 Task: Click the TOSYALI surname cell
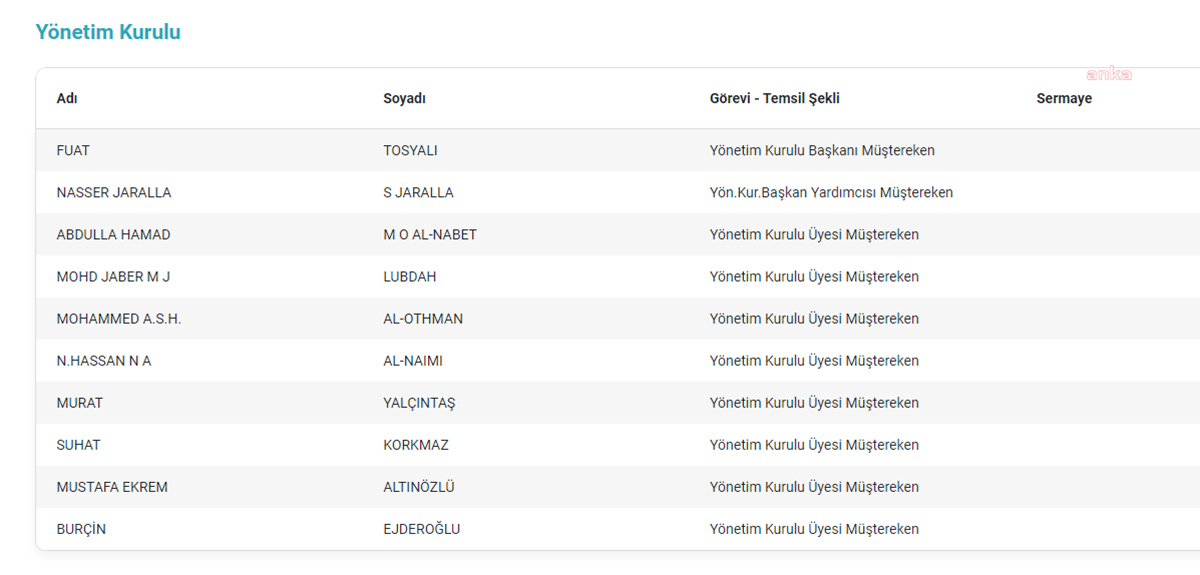[x=410, y=151]
